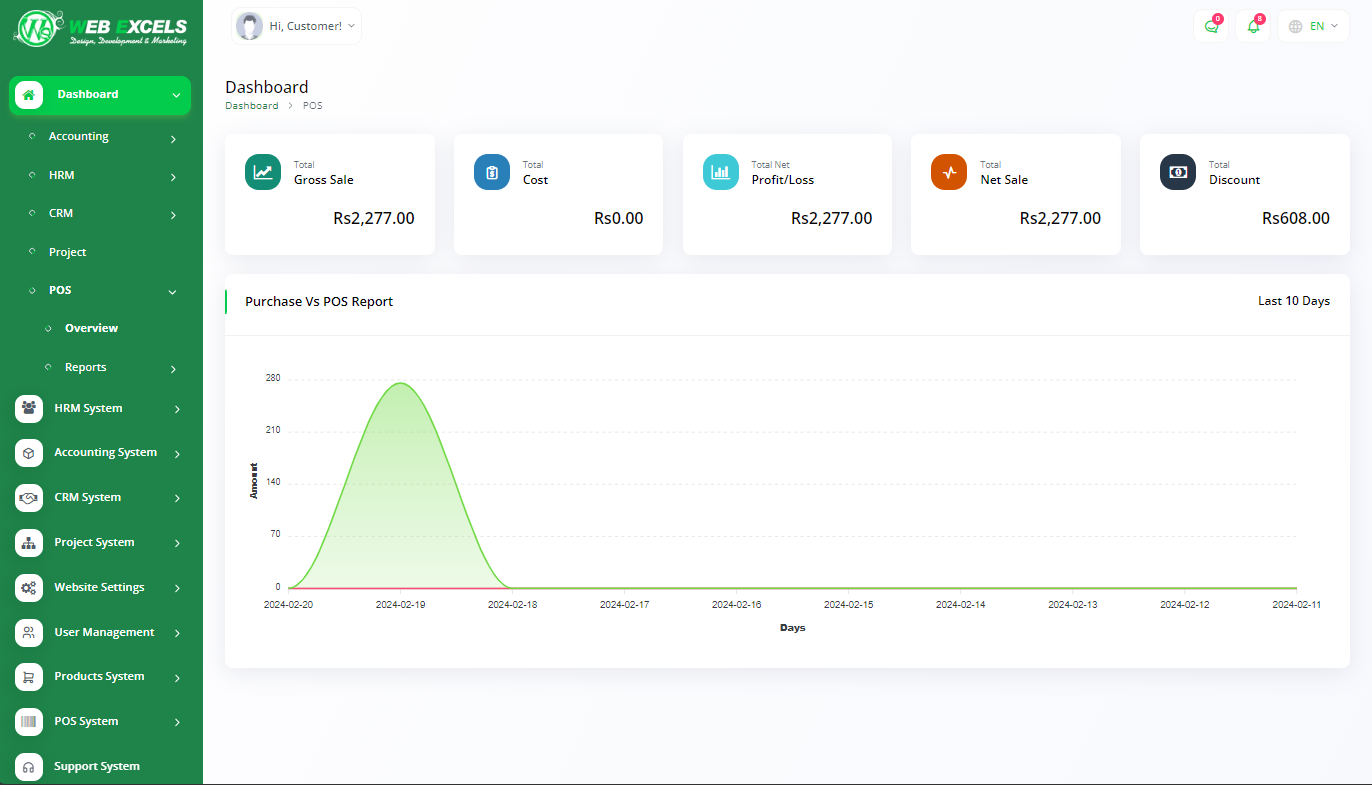1372x785 pixels.
Task: Expand the Products System menu arrow
Action: 177,678
